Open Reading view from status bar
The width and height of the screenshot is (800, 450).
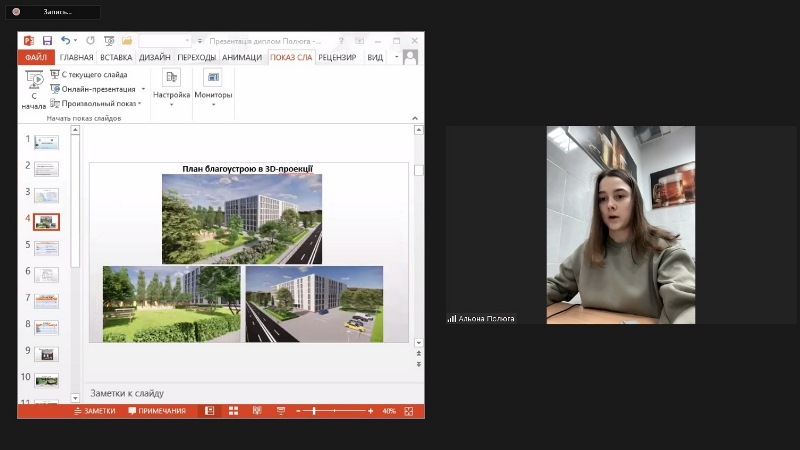click(x=257, y=411)
